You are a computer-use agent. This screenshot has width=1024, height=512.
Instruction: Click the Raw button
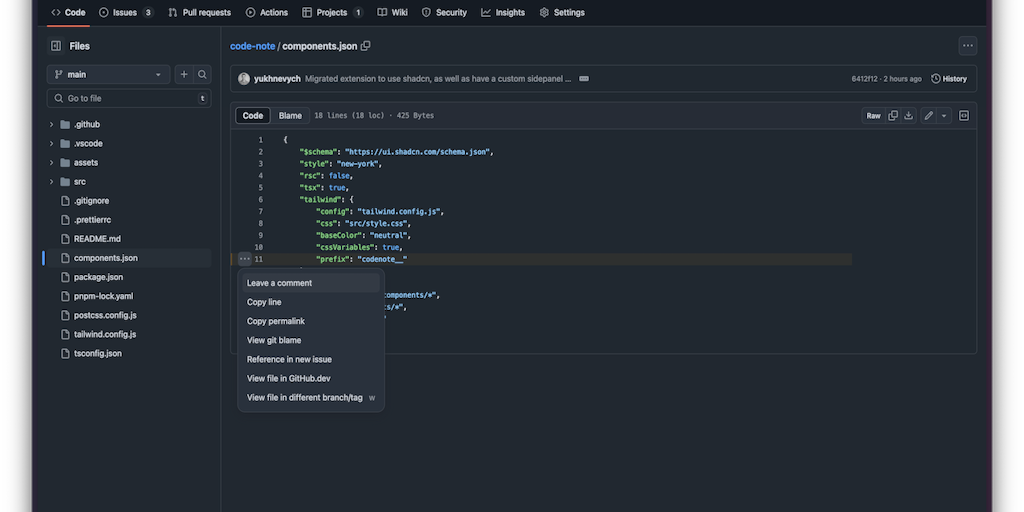click(x=873, y=116)
